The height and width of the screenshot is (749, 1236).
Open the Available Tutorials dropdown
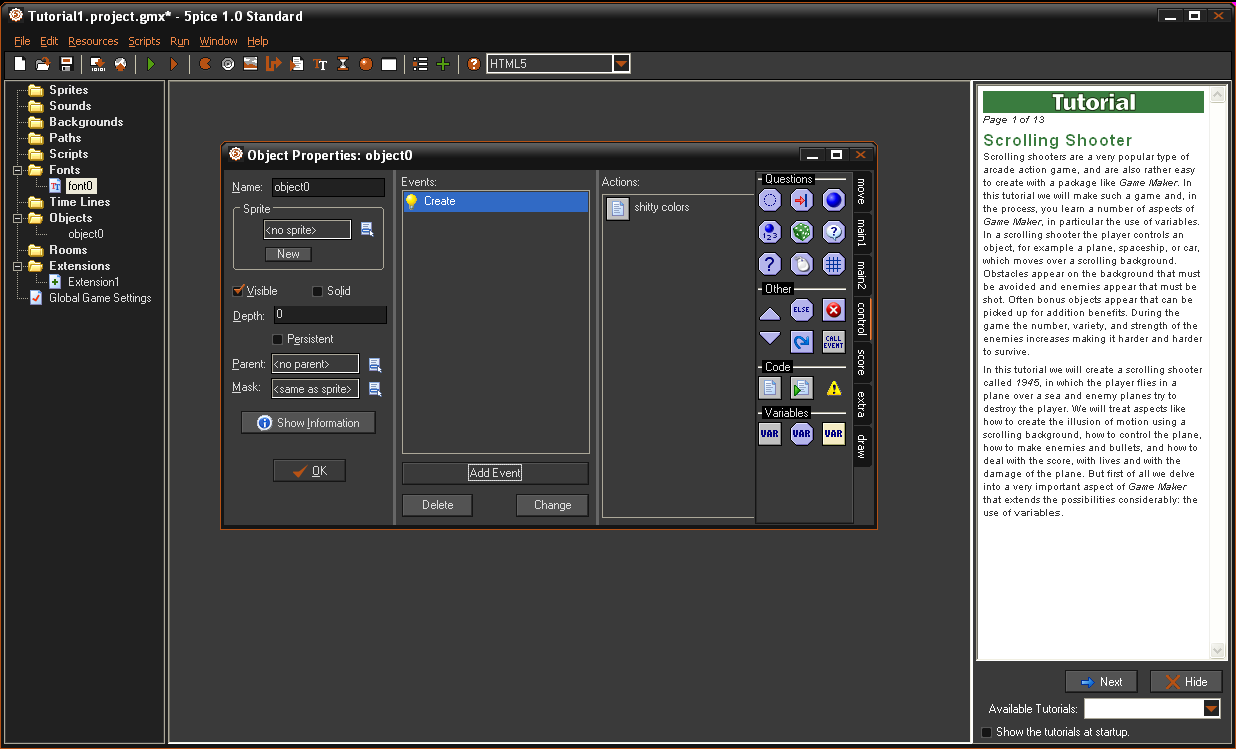pos(1211,708)
